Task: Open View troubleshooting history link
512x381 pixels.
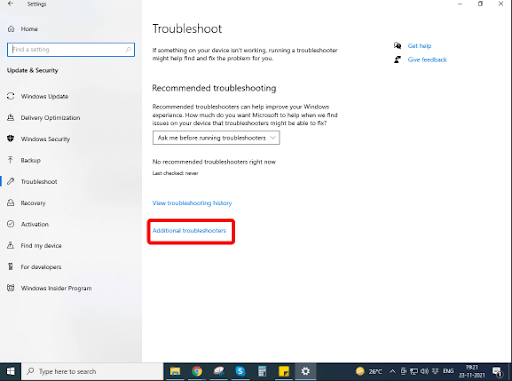Action: [x=192, y=203]
